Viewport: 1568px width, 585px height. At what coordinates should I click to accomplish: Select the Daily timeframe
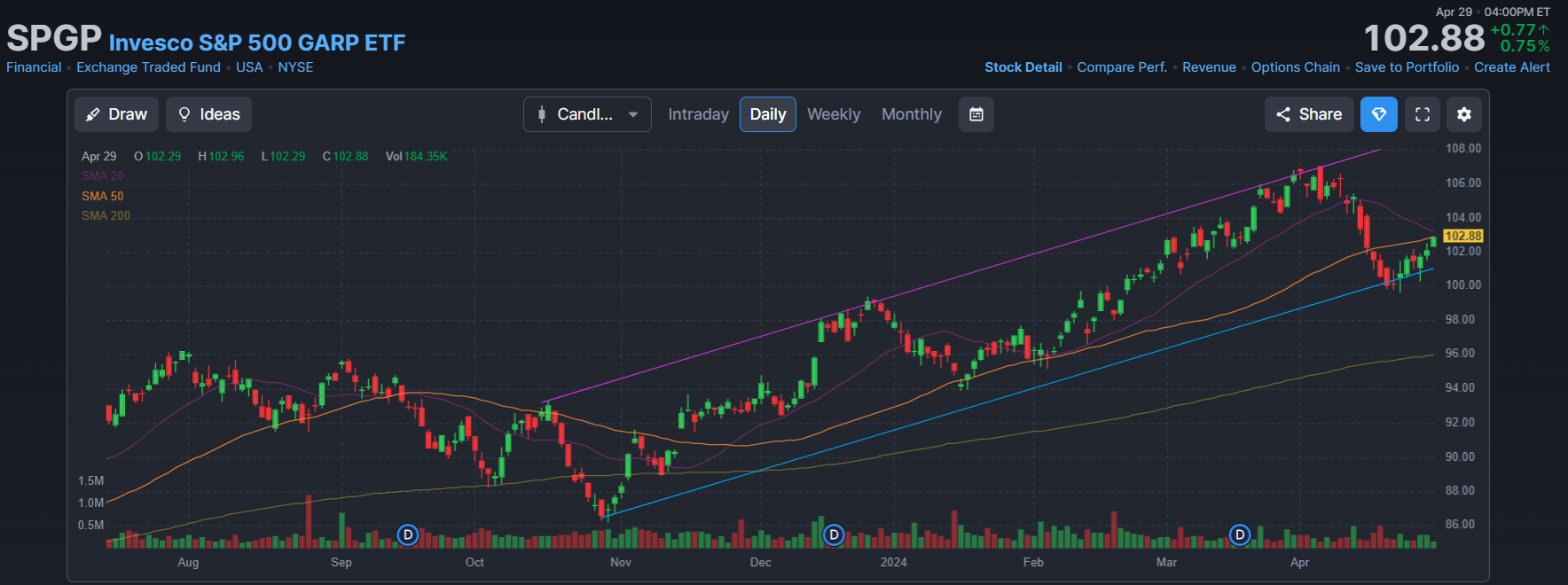click(768, 114)
